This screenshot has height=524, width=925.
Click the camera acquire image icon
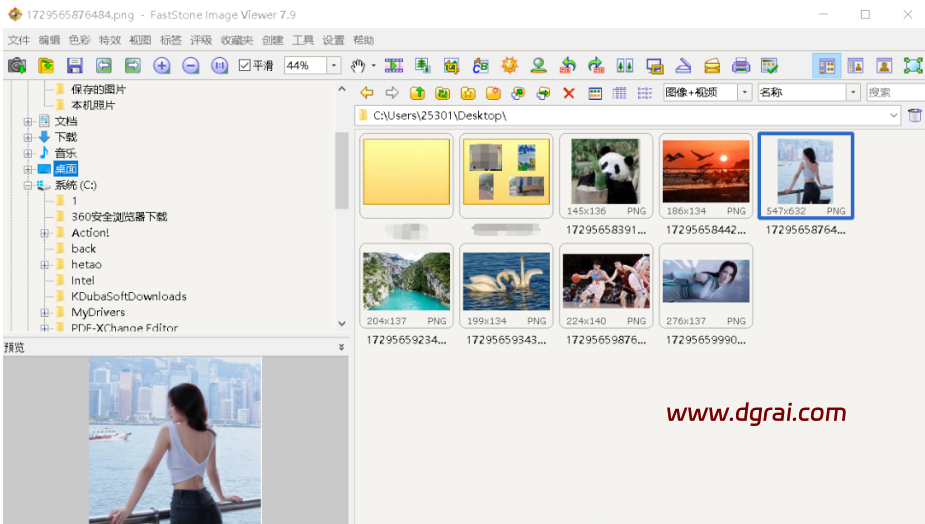point(17,66)
